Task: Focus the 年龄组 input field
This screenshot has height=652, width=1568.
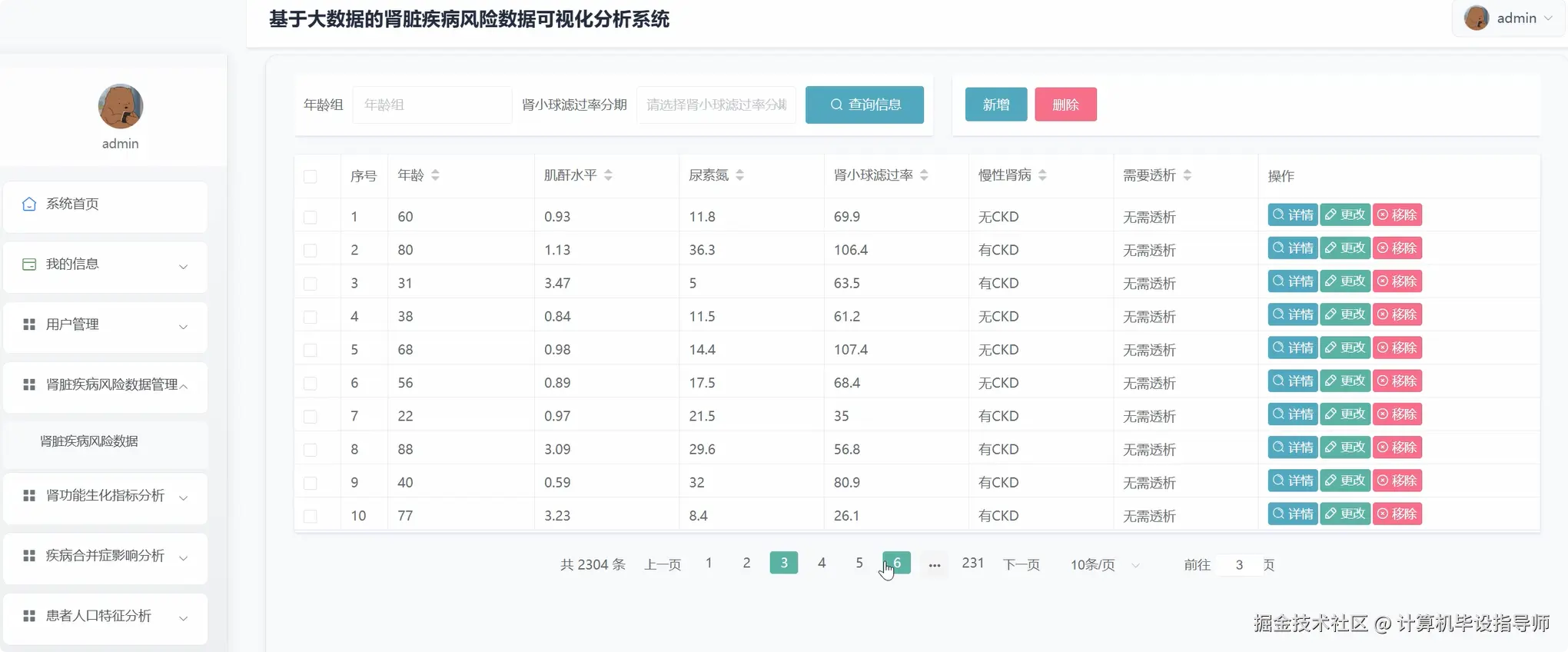Action: (432, 105)
